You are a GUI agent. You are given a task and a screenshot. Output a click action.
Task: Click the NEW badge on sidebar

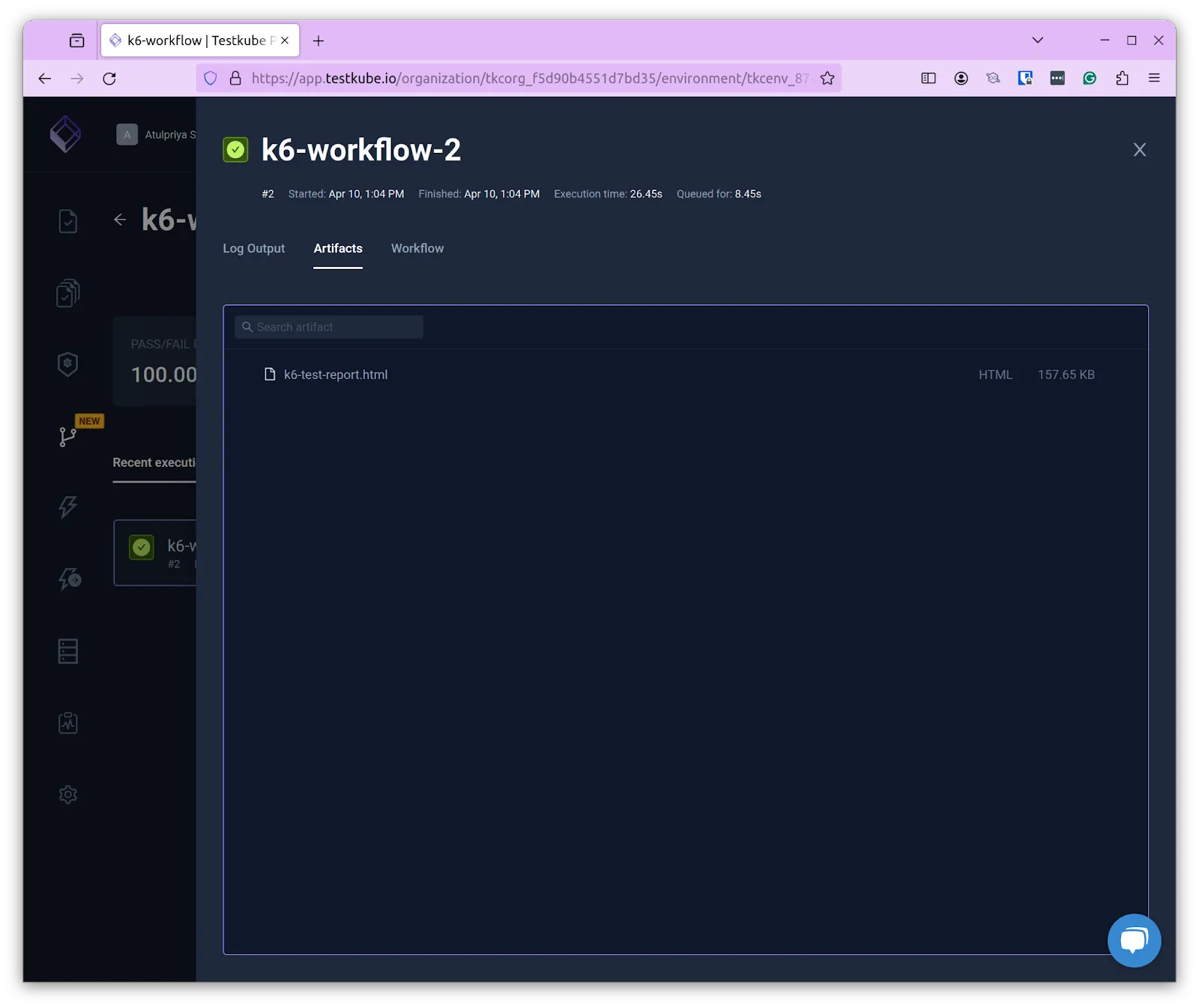point(89,421)
